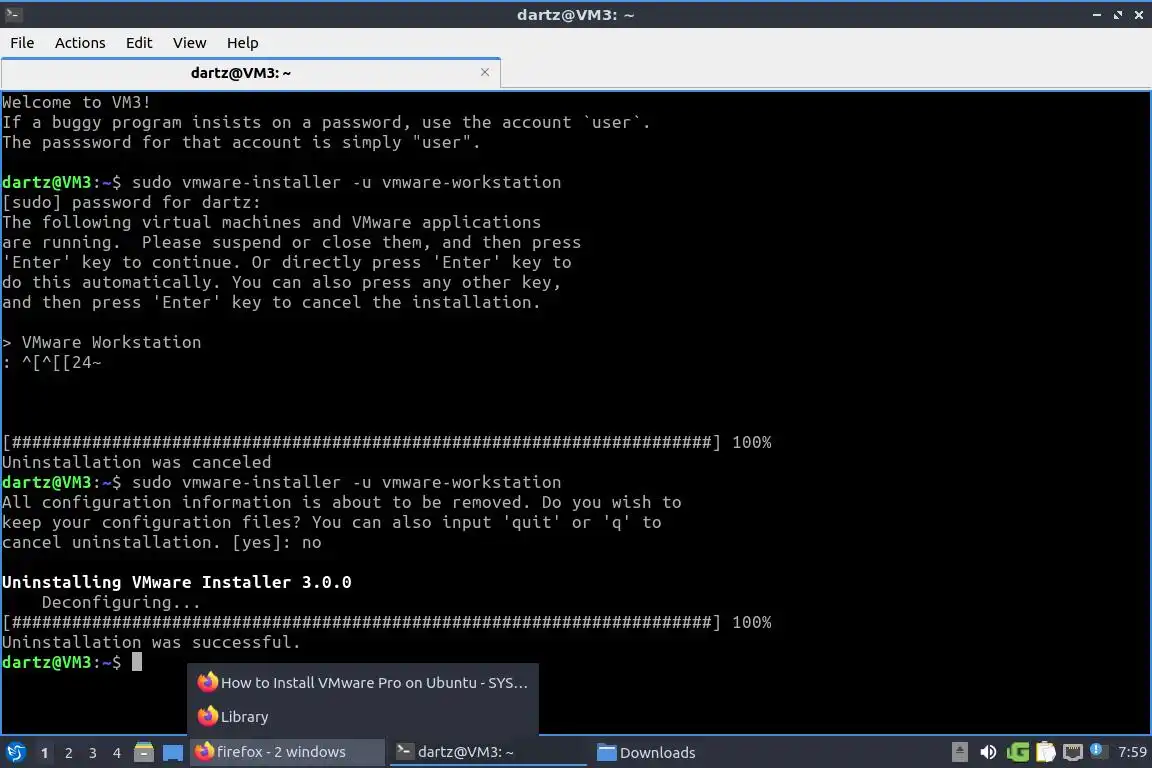Open the LXQt application menu bird icon
This screenshot has height=768, width=1152.
click(15, 752)
